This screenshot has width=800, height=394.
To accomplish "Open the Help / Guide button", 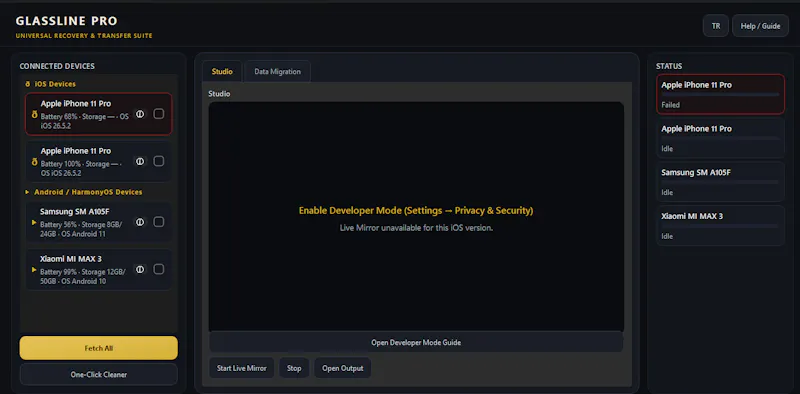I will [760, 26].
